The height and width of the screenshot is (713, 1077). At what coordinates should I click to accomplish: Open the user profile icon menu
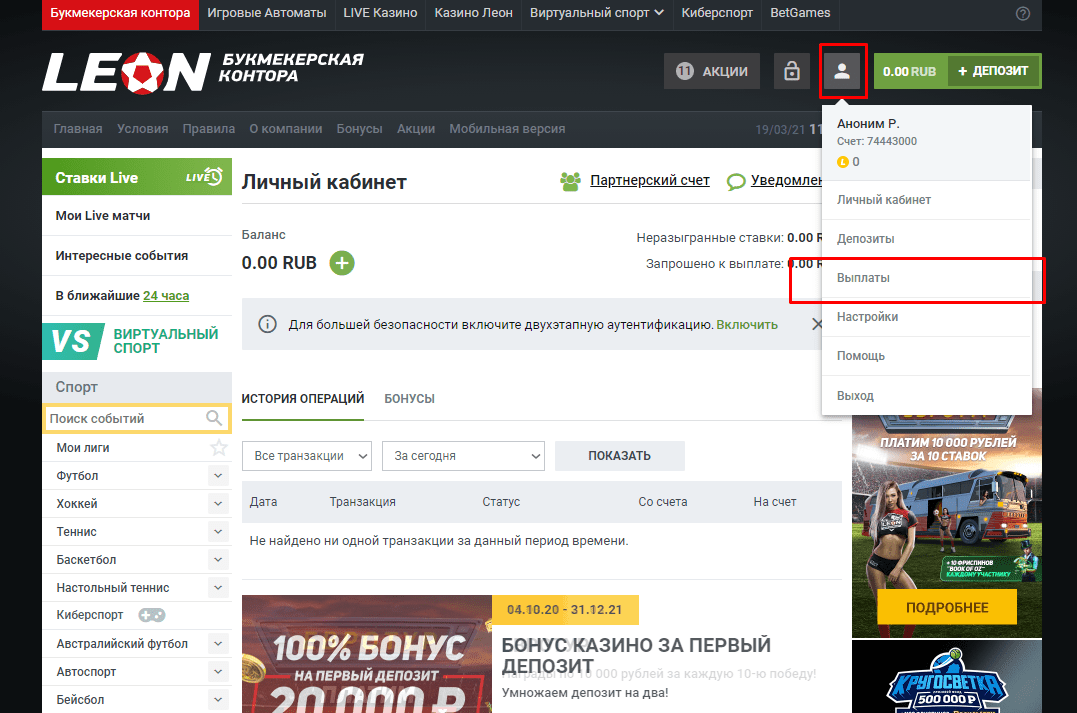coord(842,71)
